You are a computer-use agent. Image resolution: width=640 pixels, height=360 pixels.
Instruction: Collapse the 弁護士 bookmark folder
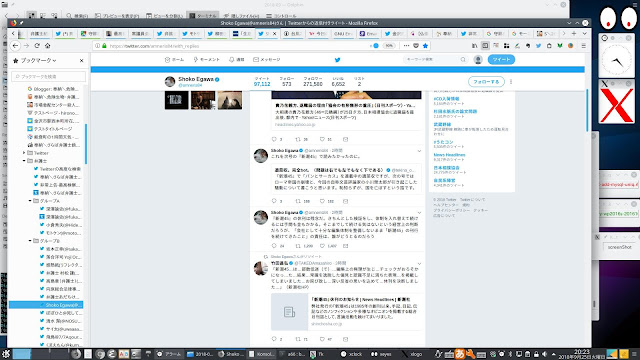tap(24, 161)
